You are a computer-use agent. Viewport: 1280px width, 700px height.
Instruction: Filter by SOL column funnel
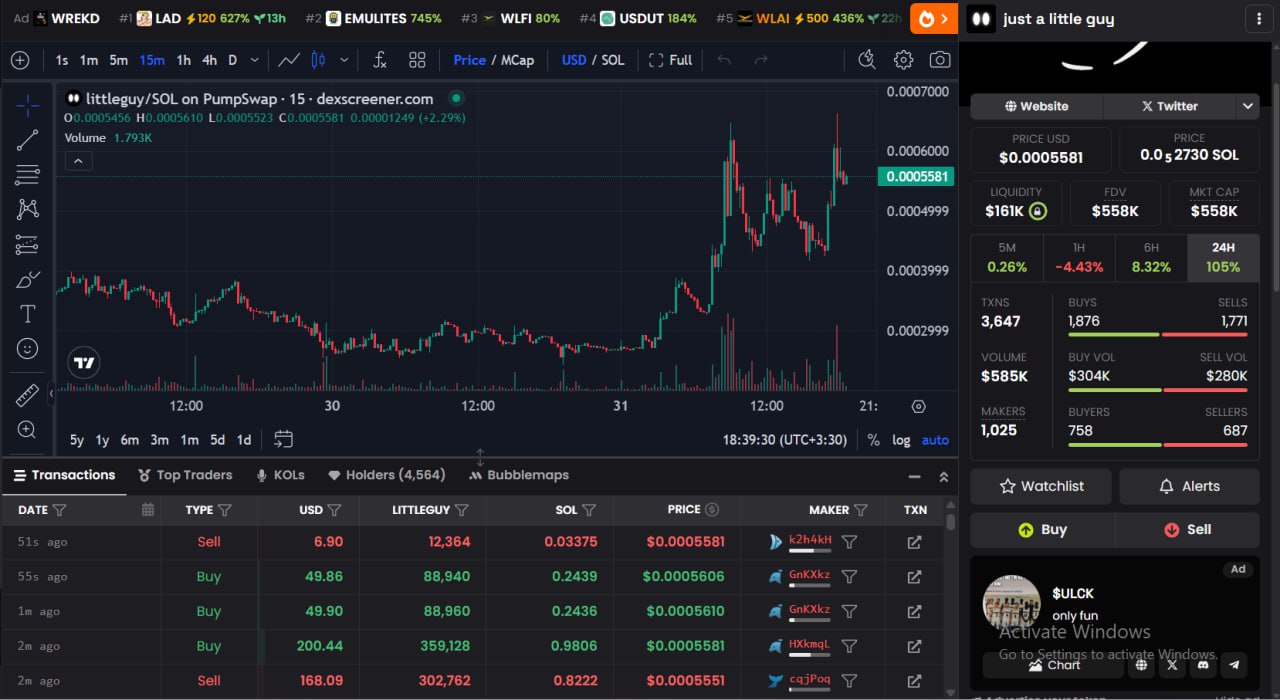click(x=589, y=510)
